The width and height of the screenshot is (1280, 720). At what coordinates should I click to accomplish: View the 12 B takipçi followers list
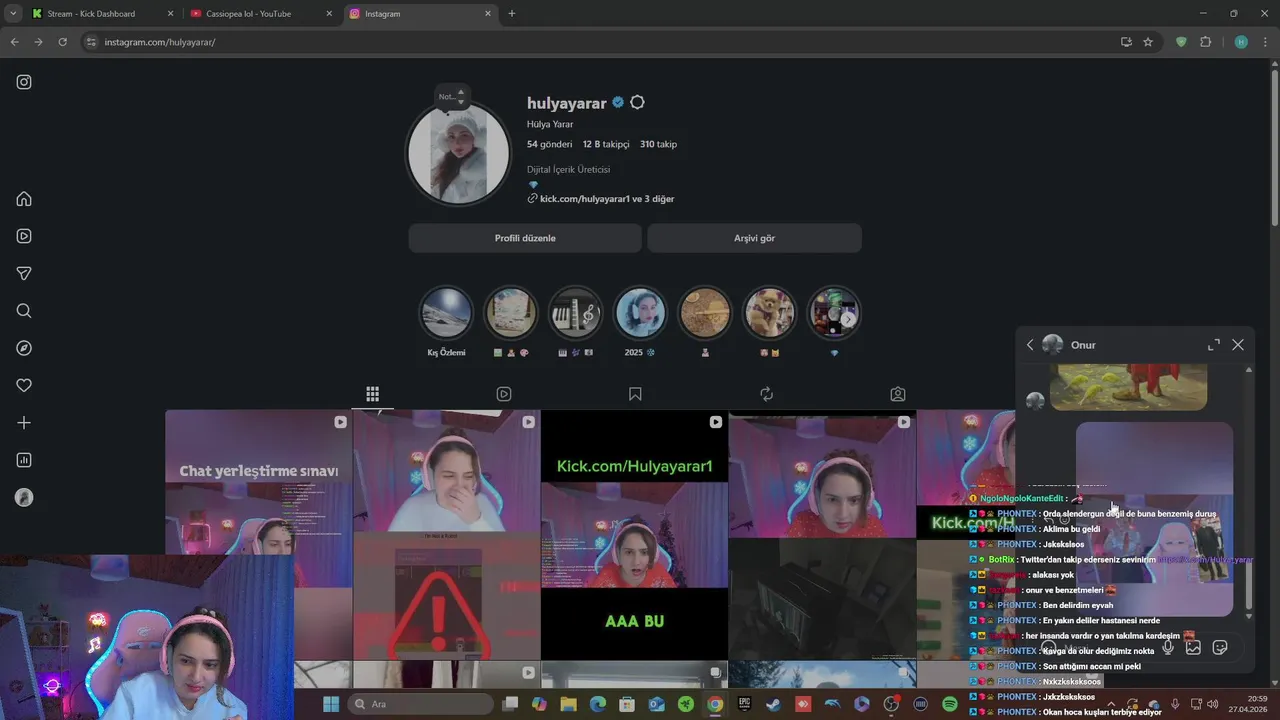606,144
